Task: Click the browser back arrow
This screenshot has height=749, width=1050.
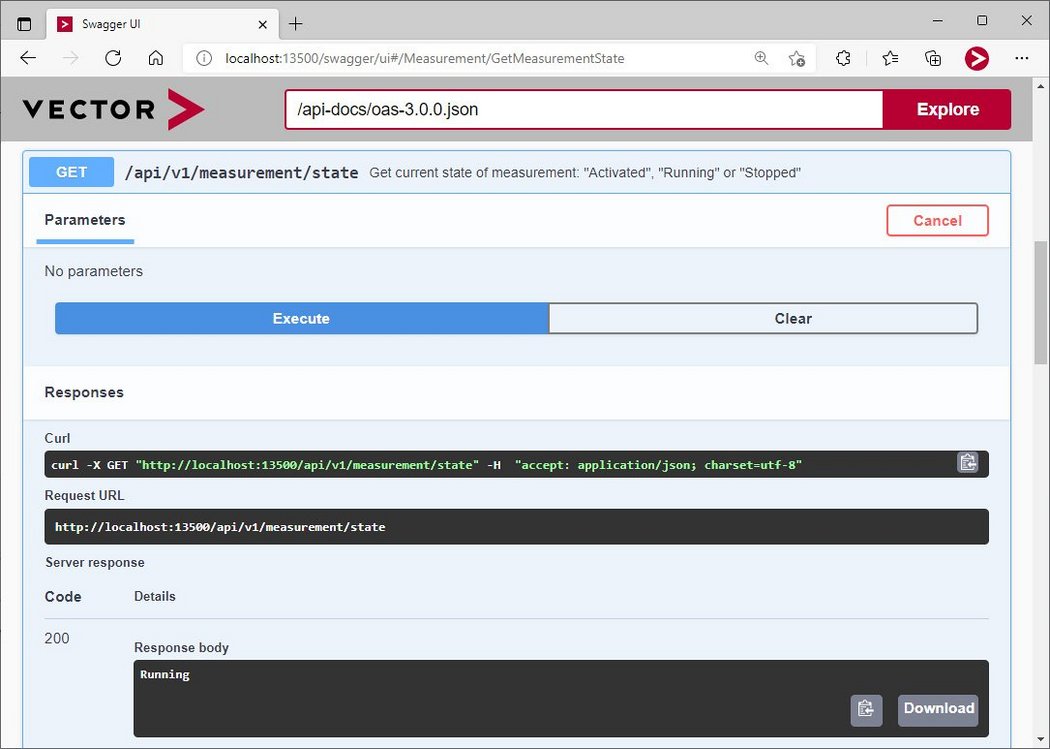Action: (x=27, y=58)
